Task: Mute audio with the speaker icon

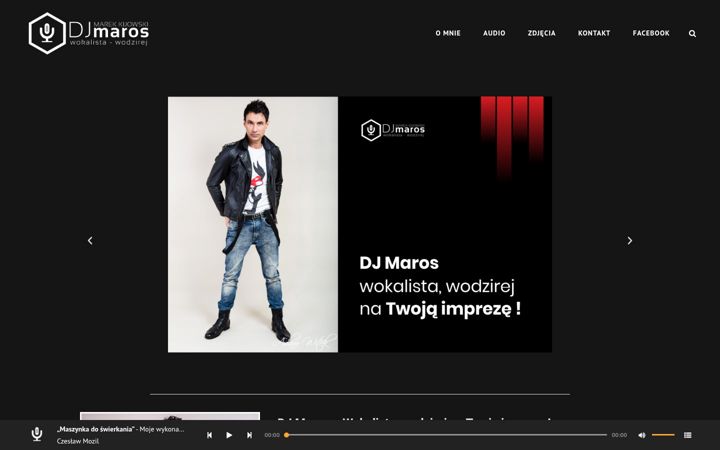Action: click(642, 435)
